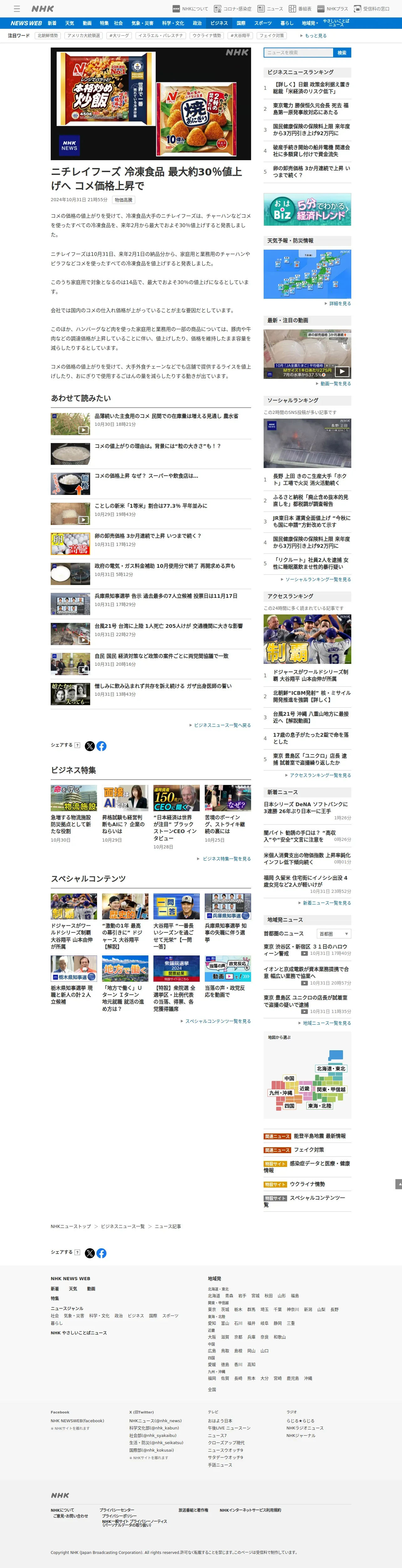The width and height of the screenshot is (402, 1568).
Task: Select 北海道・東北 on region map
Action: pos(331,1069)
